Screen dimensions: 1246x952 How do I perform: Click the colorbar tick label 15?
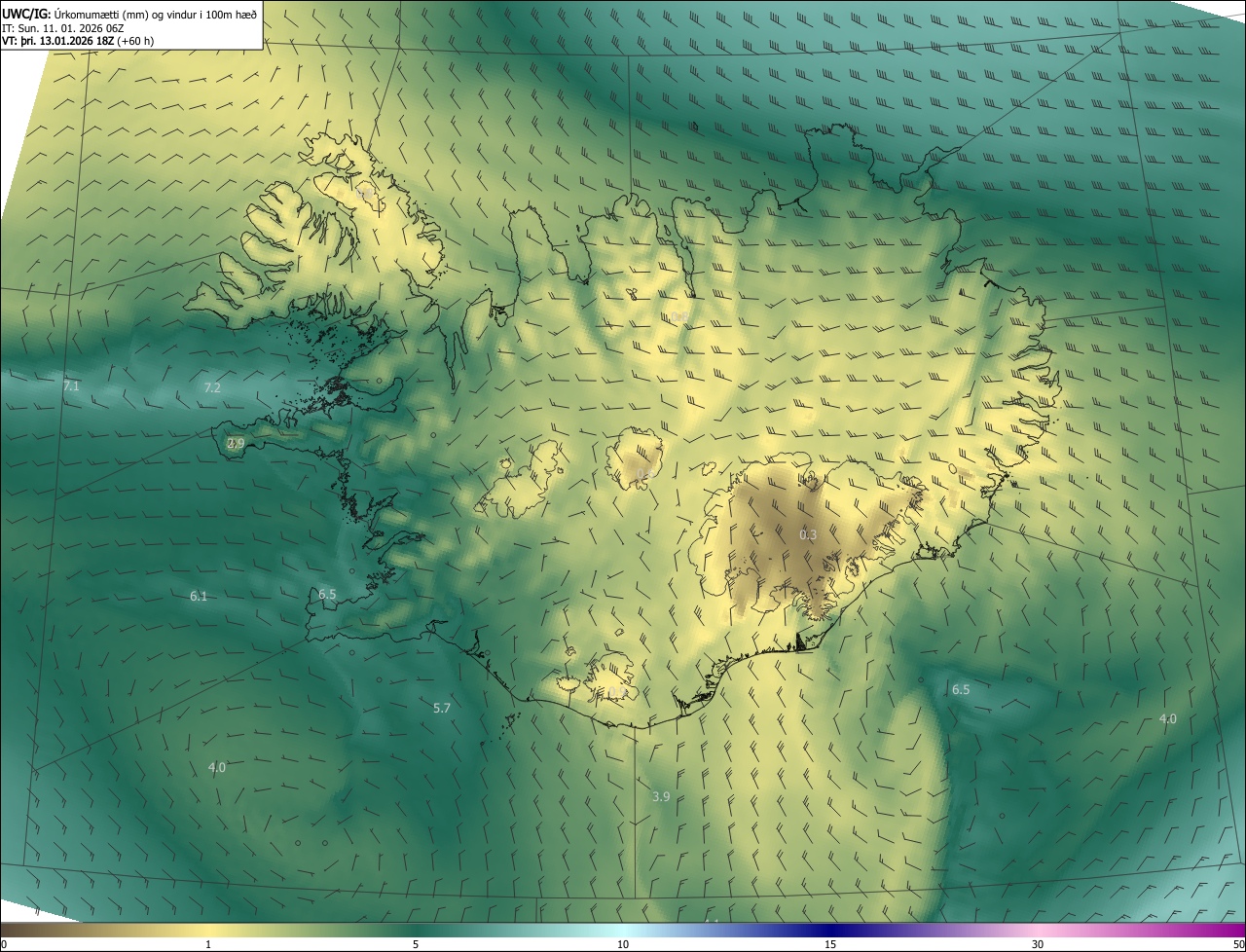[830, 944]
